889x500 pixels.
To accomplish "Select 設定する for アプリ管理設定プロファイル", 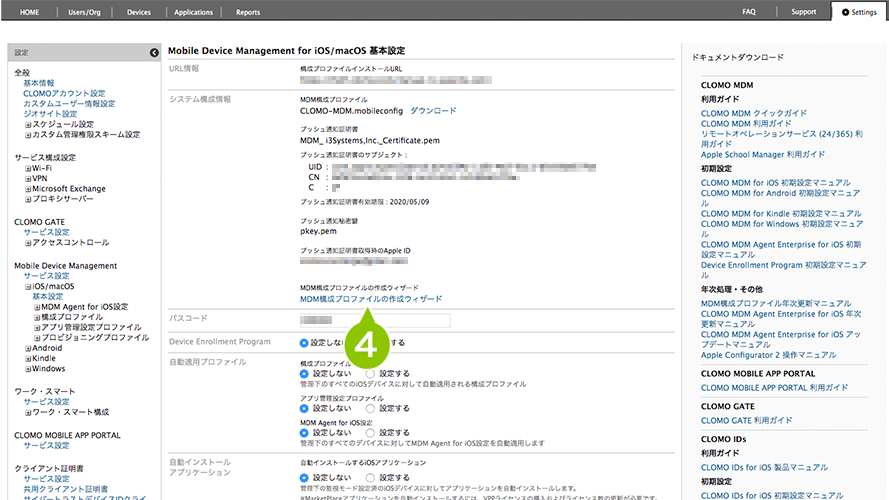I will pos(370,409).
